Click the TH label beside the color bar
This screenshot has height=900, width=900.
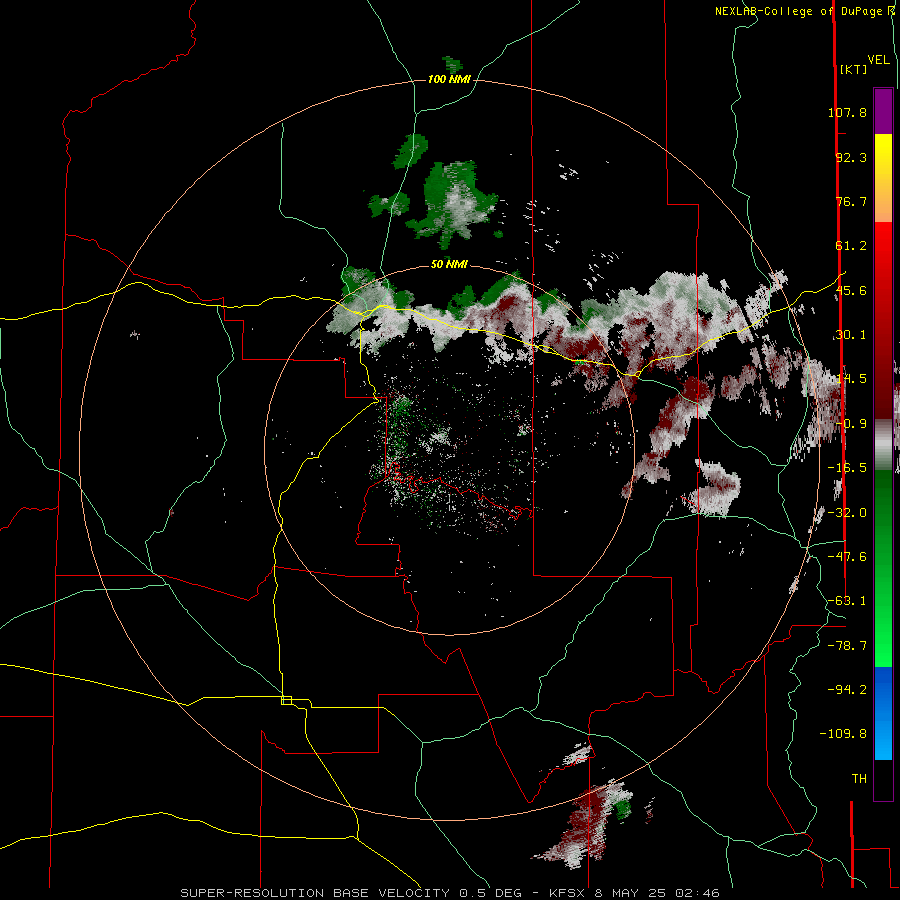(859, 778)
